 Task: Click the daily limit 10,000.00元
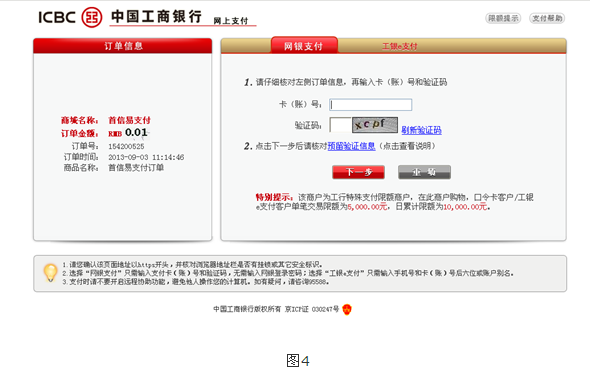click(465, 207)
